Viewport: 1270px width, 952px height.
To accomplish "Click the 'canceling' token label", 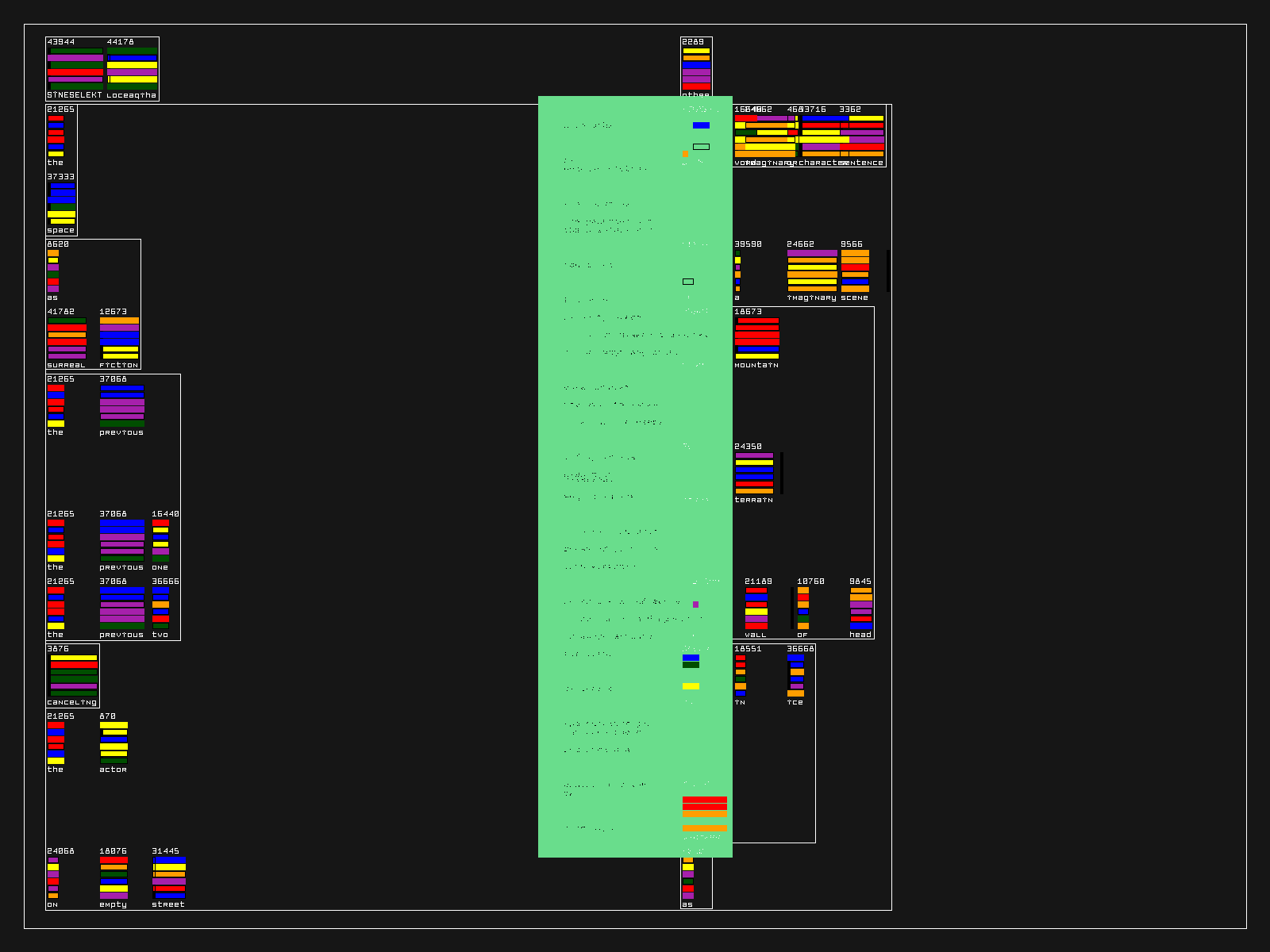I will 72,702.
